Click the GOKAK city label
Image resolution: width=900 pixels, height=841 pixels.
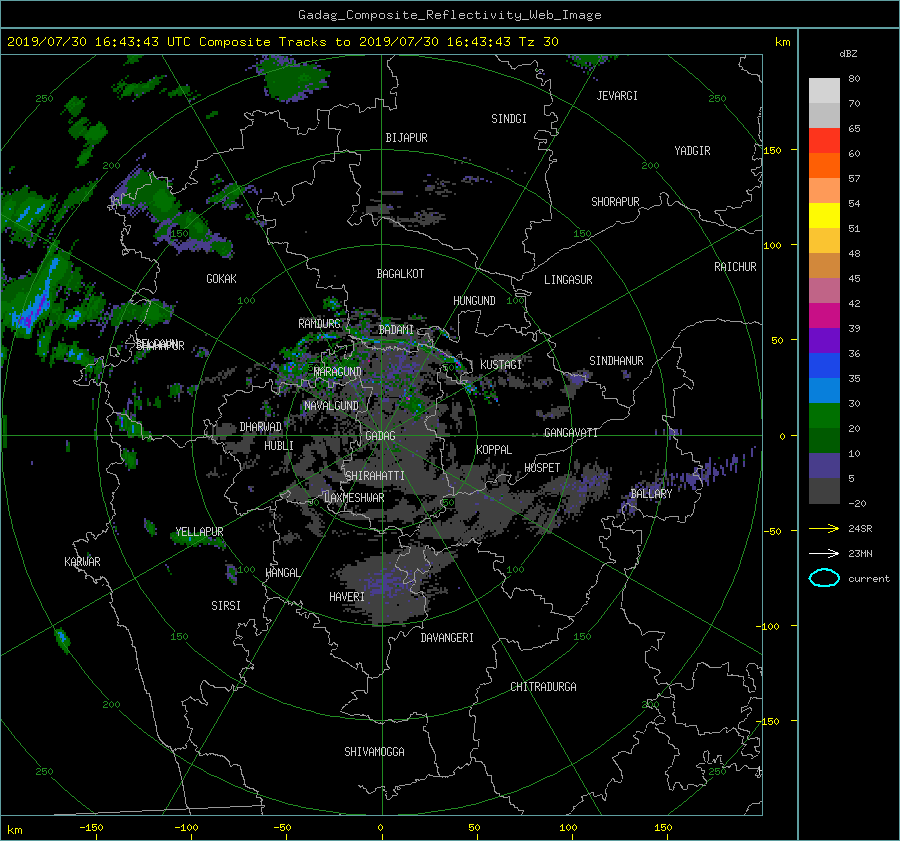(221, 279)
